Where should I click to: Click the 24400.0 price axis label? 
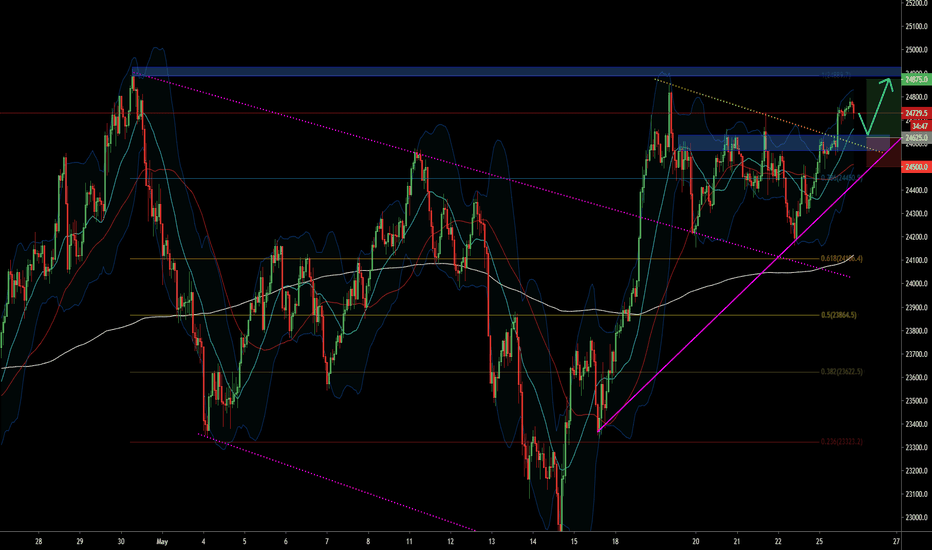[x=917, y=190]
